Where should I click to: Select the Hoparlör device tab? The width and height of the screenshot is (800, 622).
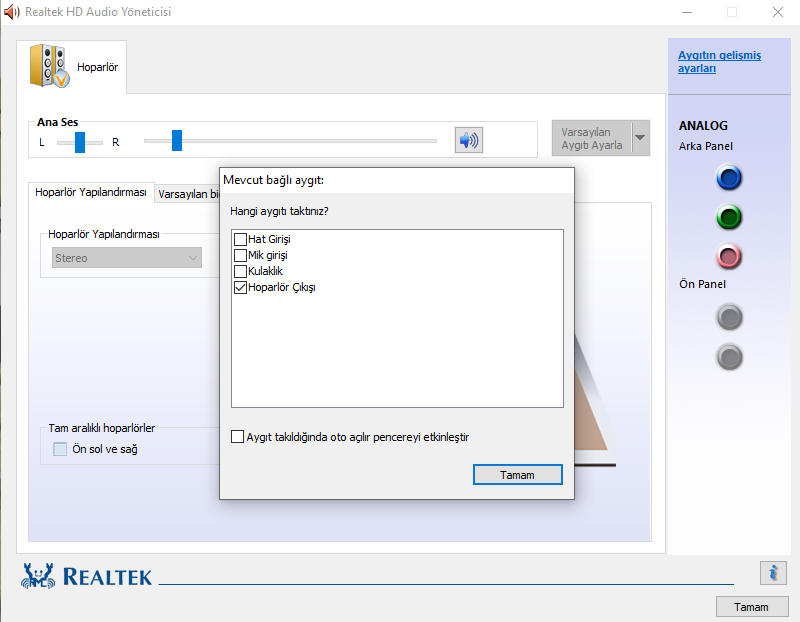tap(72, 67)
